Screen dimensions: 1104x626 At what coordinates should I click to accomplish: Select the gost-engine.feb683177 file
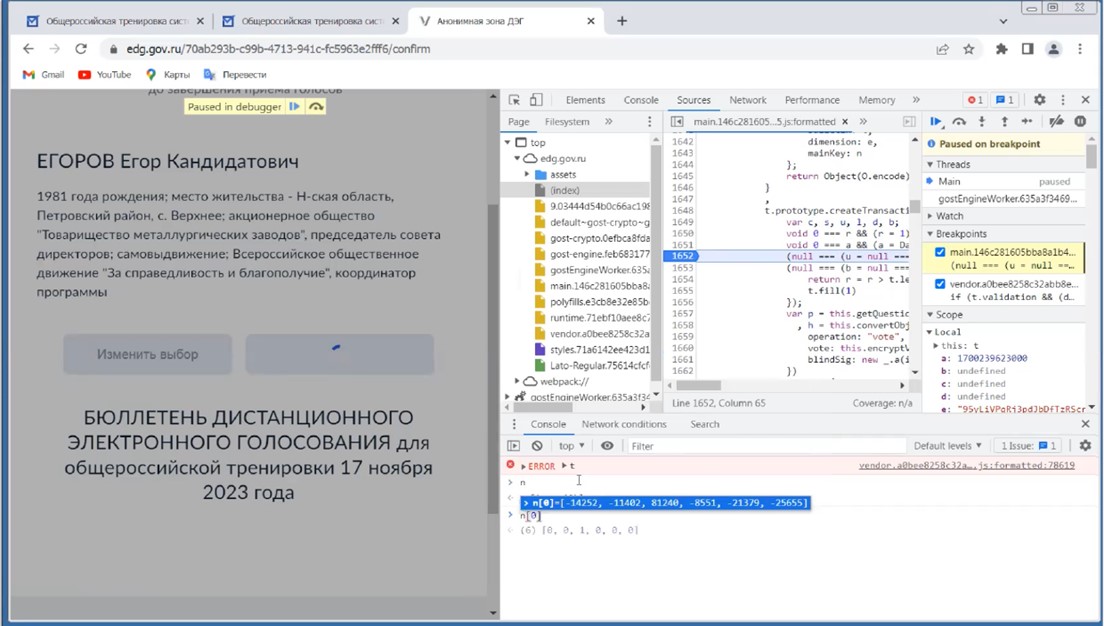[599, 254]
